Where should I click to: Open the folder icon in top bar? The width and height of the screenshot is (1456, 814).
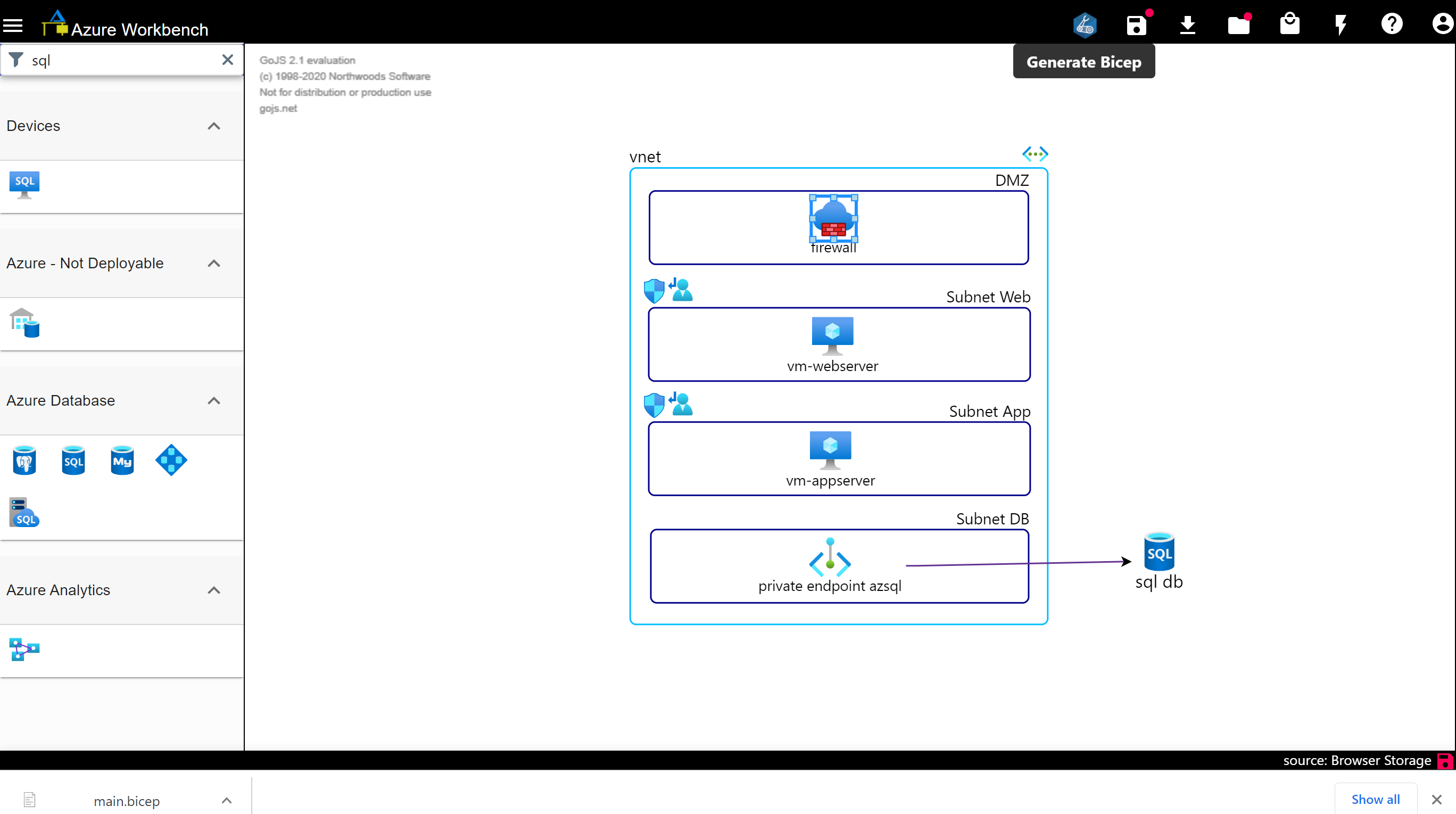pyautogui.click(x=1238, y=25)
